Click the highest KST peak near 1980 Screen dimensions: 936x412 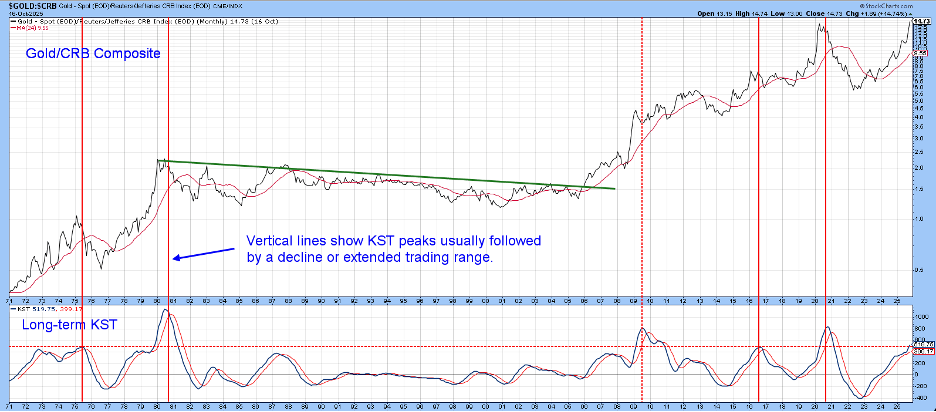coord(167,313)
